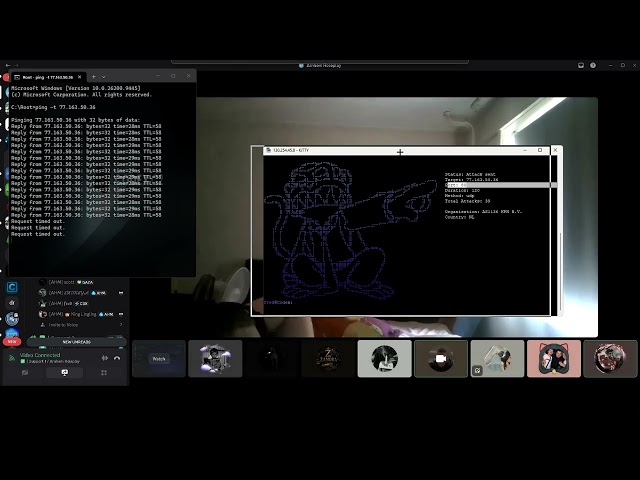Open new tab in the ping terminal
Image resolution: width=640 pixels, height=480 pixels.
(x=93, y=76)
